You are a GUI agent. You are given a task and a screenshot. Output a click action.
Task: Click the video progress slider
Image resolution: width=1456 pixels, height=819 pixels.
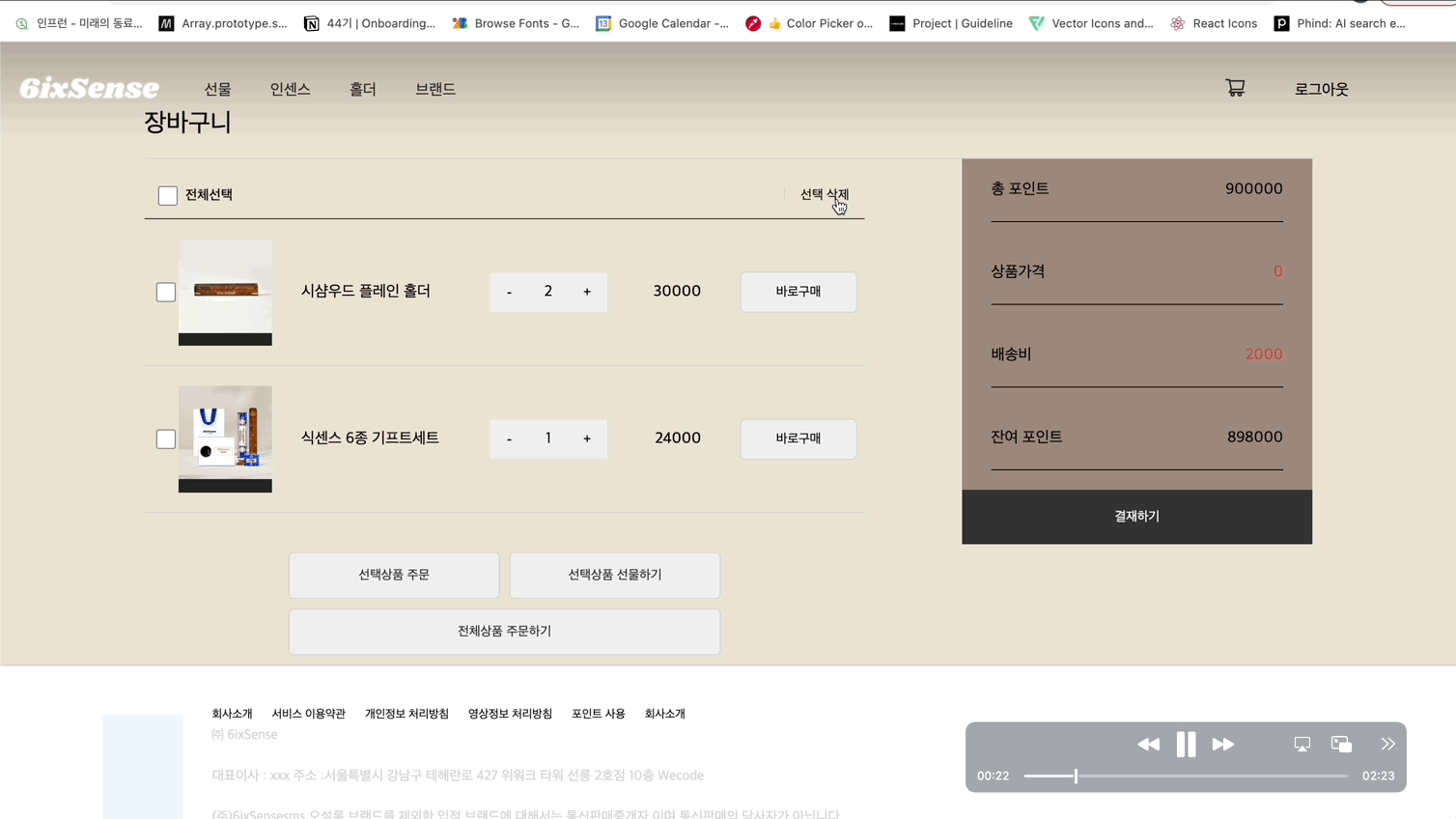click(1186, 776)
